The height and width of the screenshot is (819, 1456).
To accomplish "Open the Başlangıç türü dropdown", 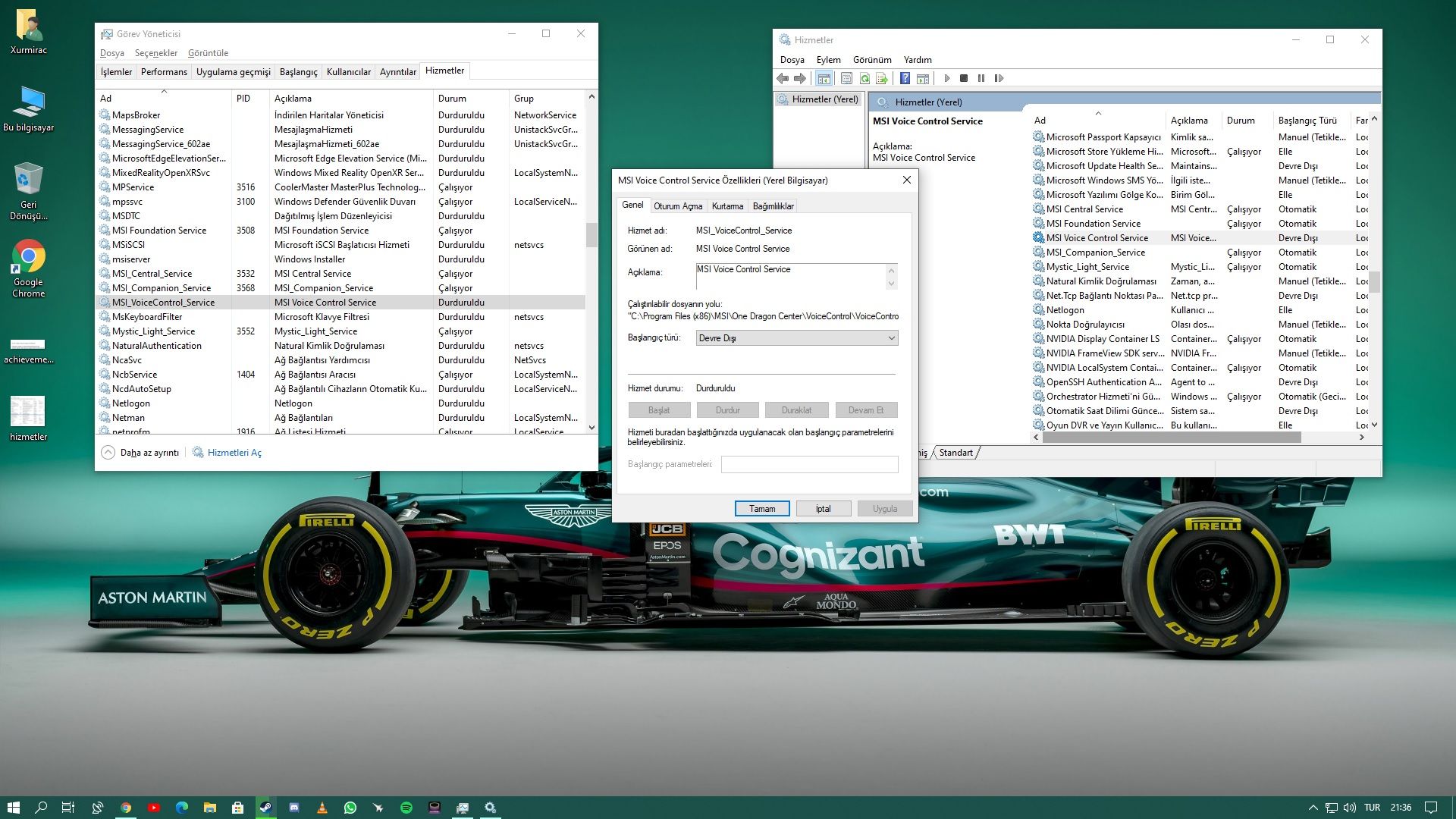I will click(x=796, y=338).
